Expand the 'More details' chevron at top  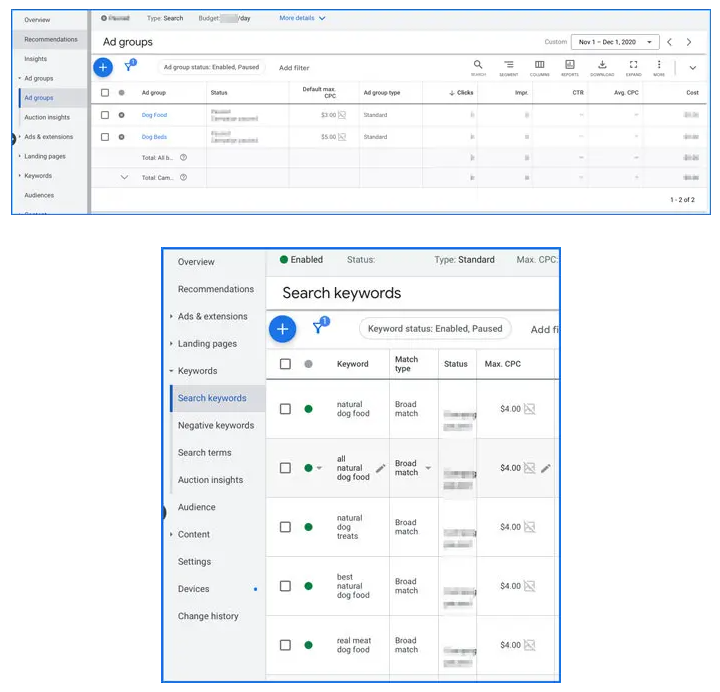coord(321,18)
